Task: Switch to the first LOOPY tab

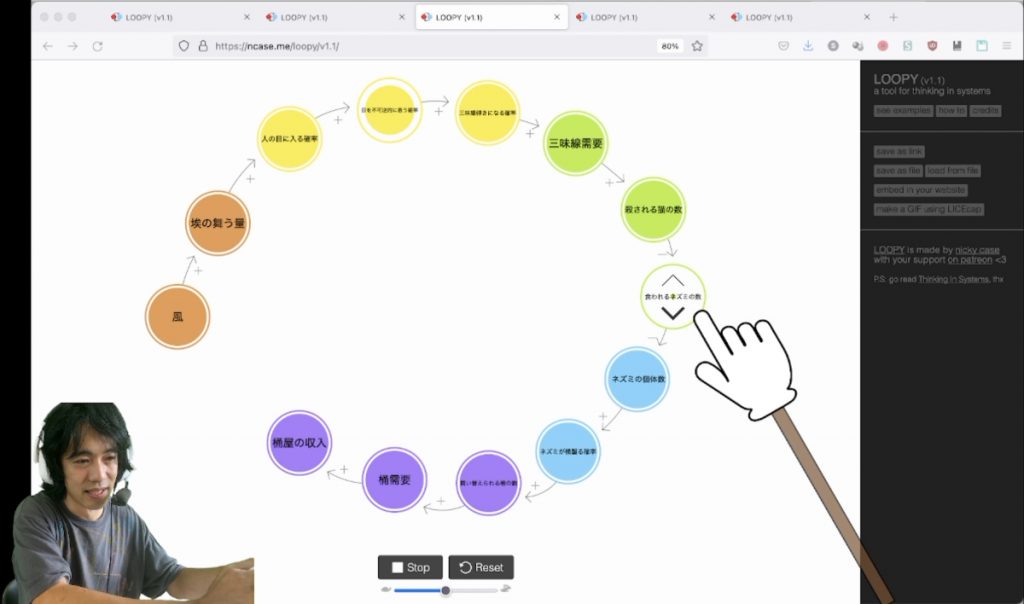Action: pyautogui.click(x=180, y=17)
